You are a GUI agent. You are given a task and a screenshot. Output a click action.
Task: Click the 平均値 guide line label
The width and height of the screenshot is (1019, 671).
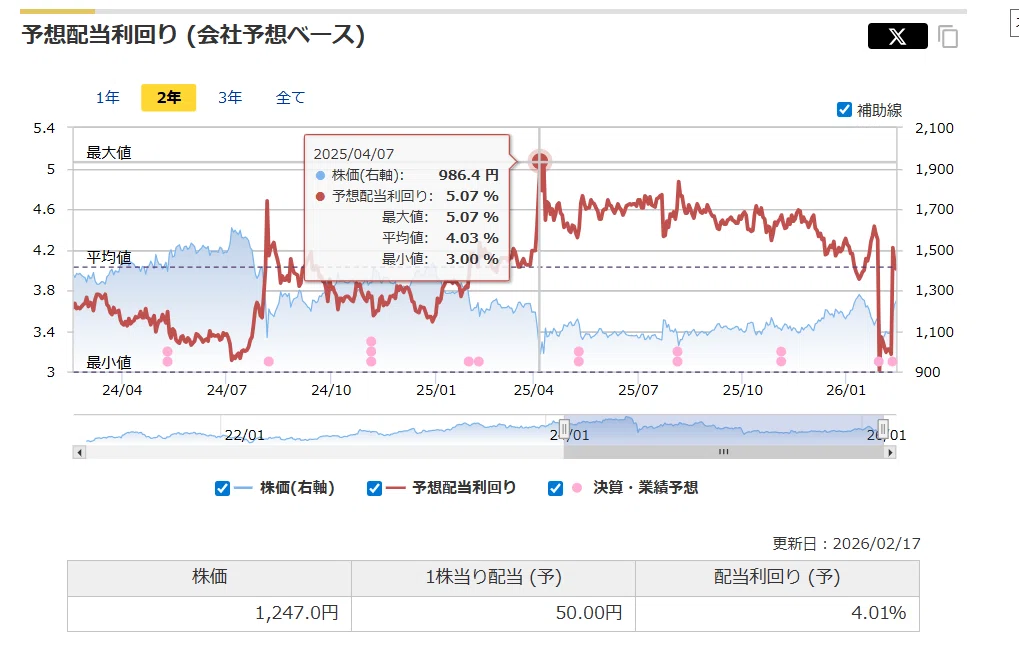point(109,257)
